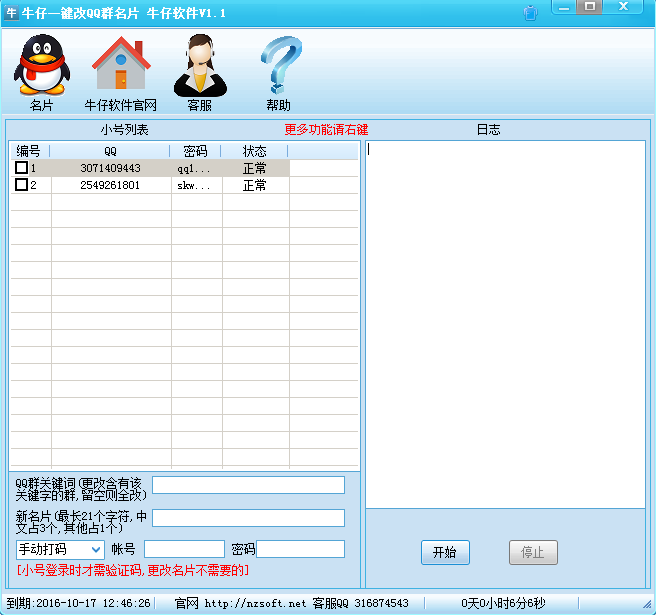Check the box for account row 1
This screenshot has width=656, height=615.
coord(21,168)
